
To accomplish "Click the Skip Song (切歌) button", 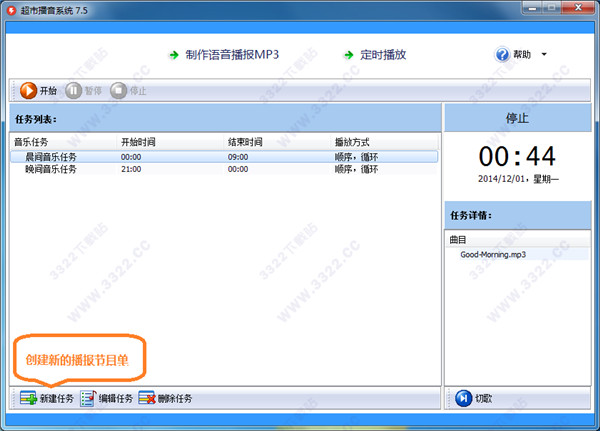I will pos(474,398).
